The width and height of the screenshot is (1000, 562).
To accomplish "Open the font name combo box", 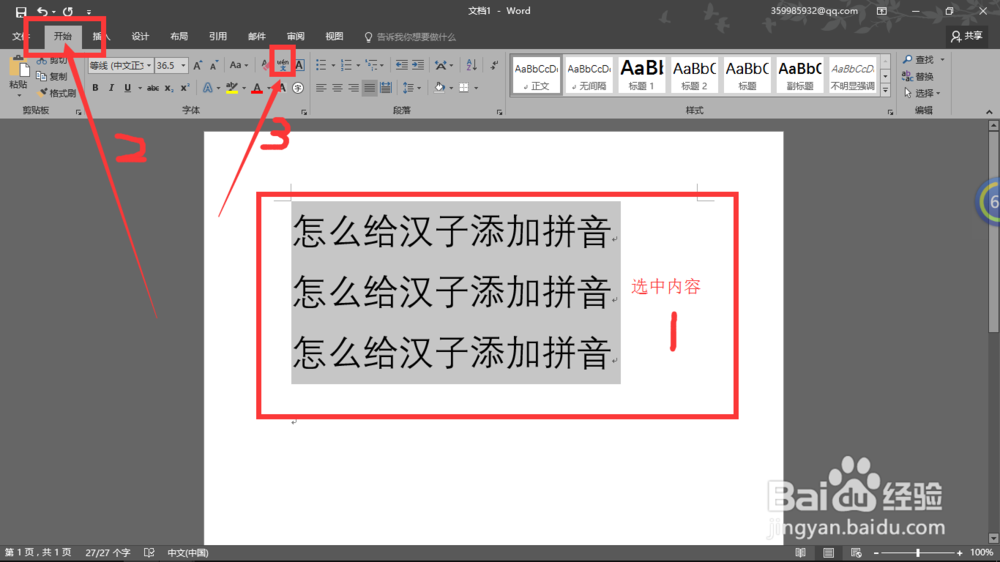I will click(x=121, y=65).
